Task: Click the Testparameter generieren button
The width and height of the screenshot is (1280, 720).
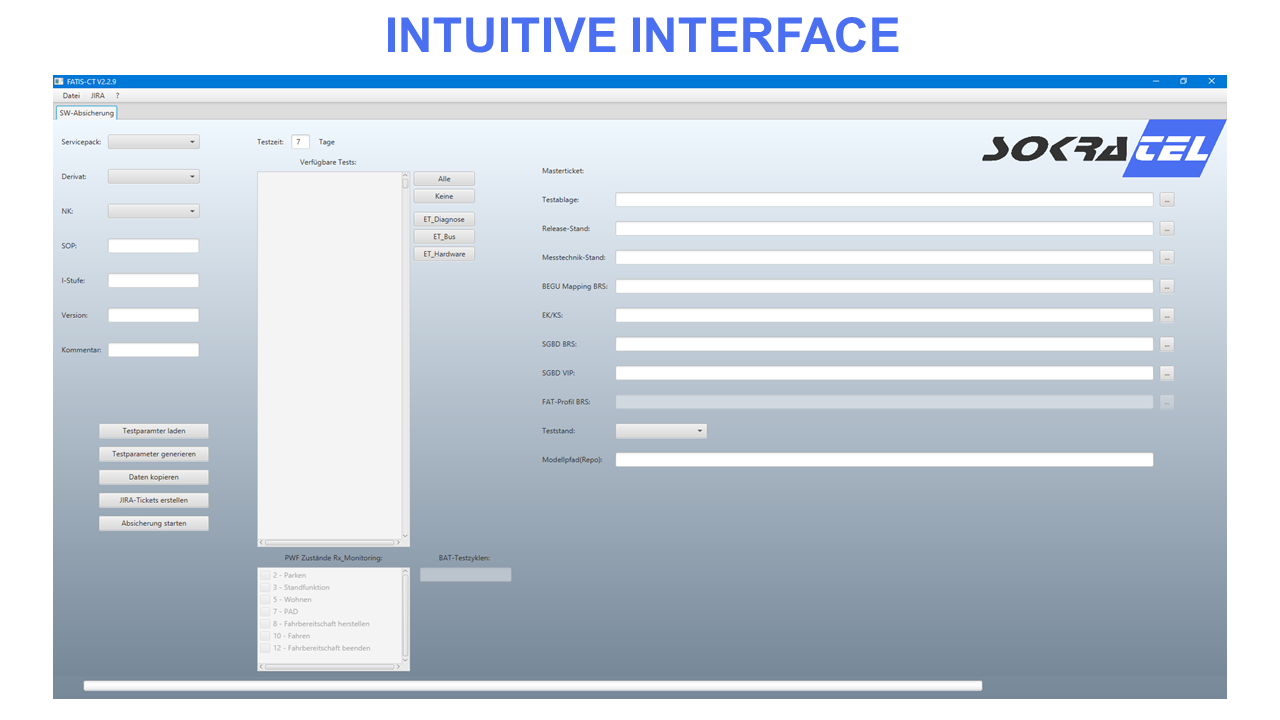Action: [x=154, y=454]
